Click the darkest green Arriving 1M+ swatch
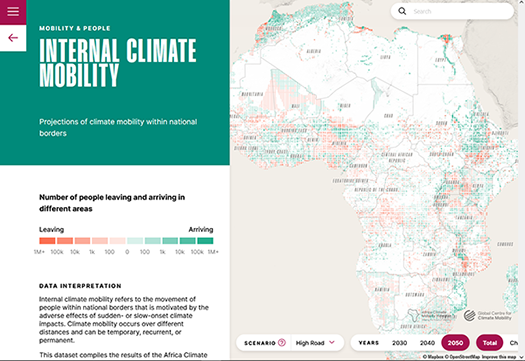This screenshot has height=361, width=525. tap(205, 240)
